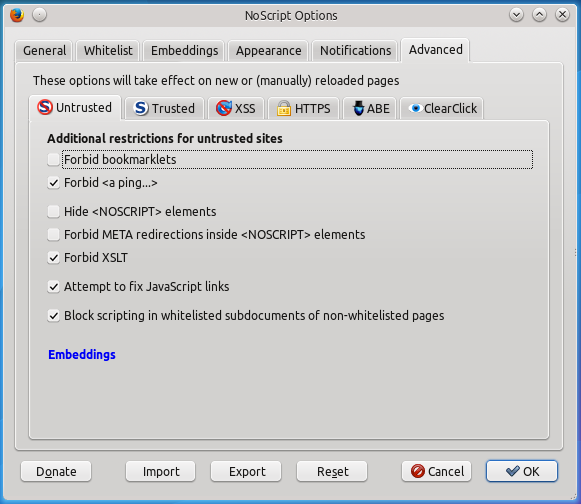The height and width of the screenshot is (504, 581).
Task: Click the Export button
Action: point(247,471)
